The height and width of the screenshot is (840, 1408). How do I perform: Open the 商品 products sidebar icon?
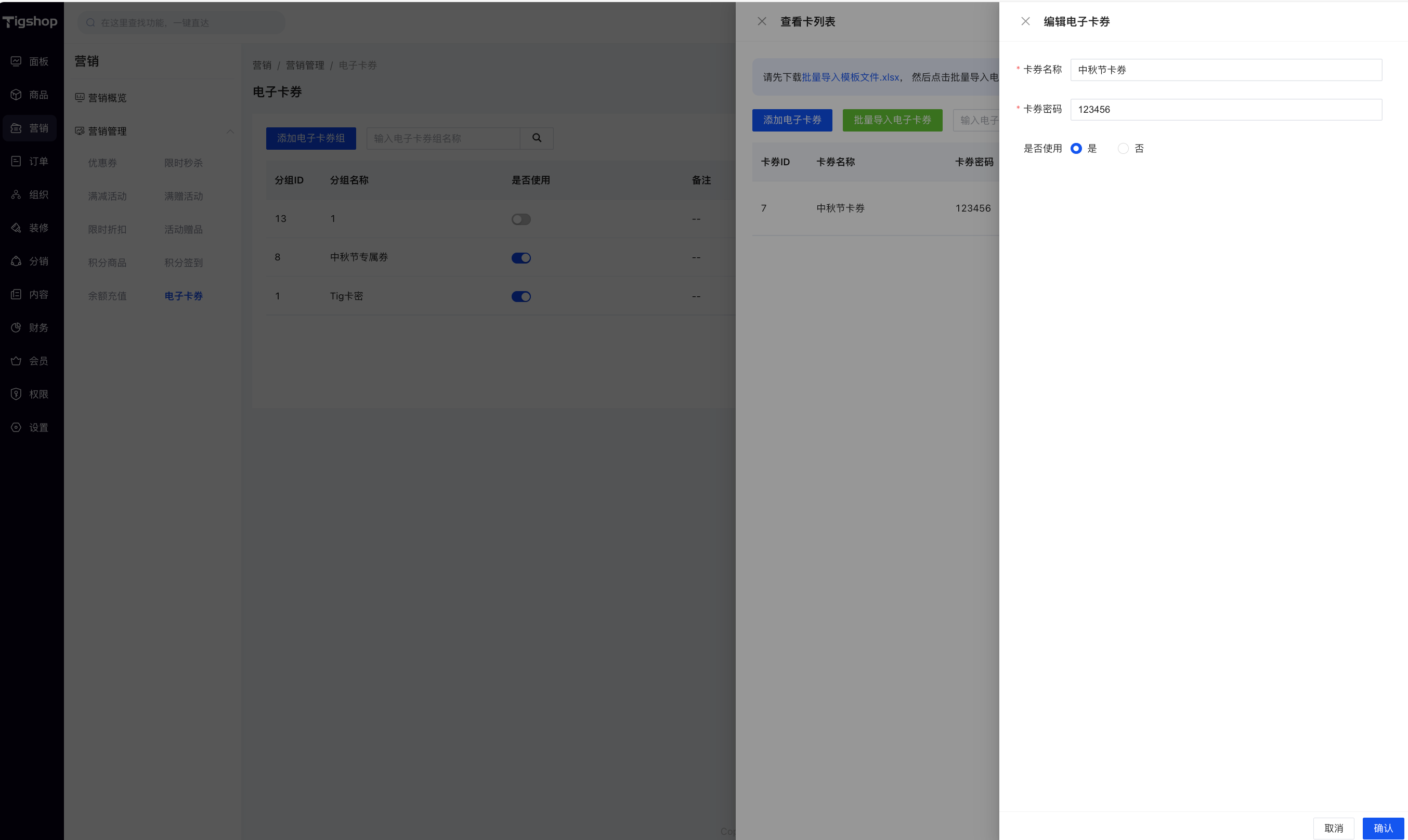(16, 95)
